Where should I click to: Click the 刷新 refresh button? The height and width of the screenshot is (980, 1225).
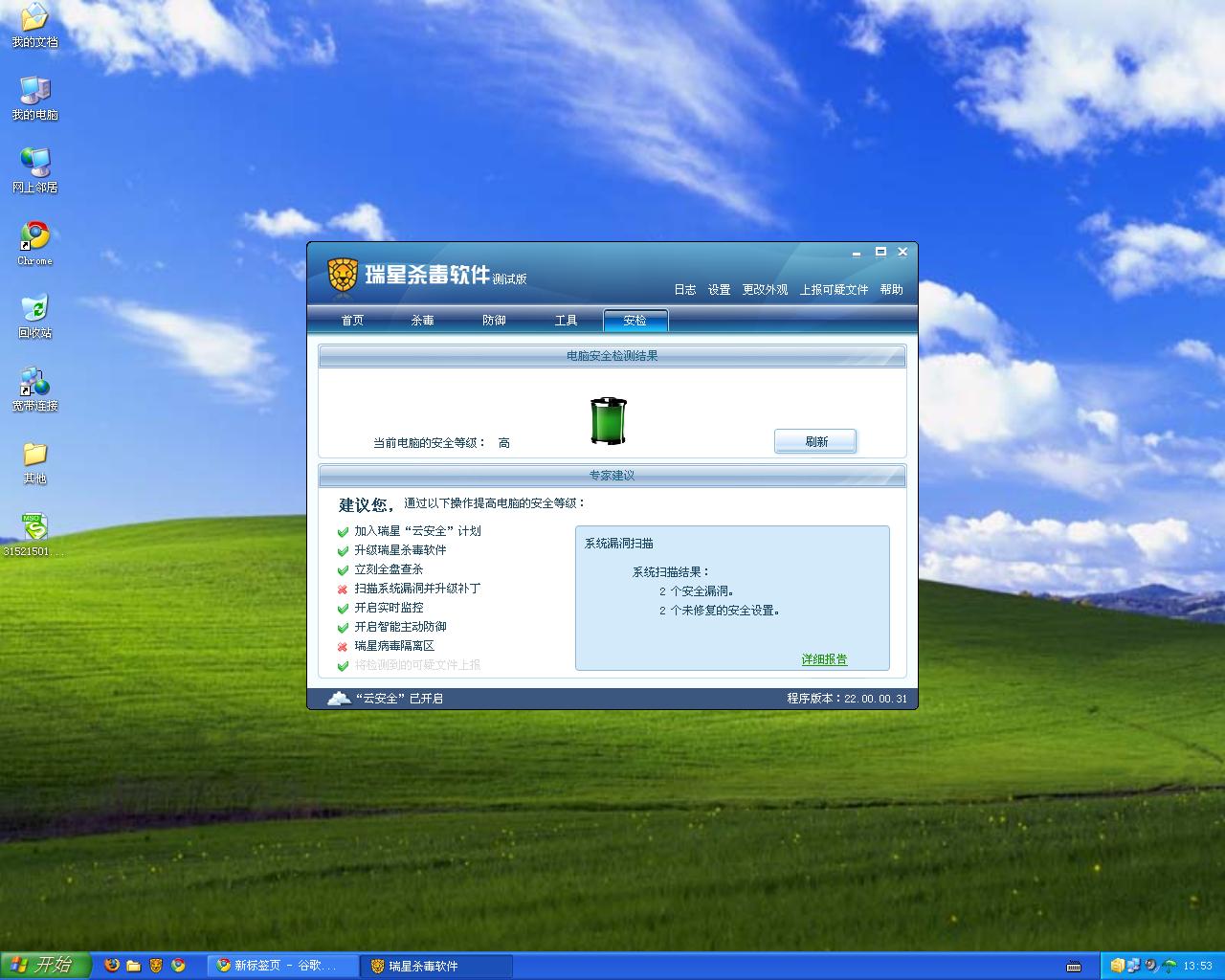point(815,441)
